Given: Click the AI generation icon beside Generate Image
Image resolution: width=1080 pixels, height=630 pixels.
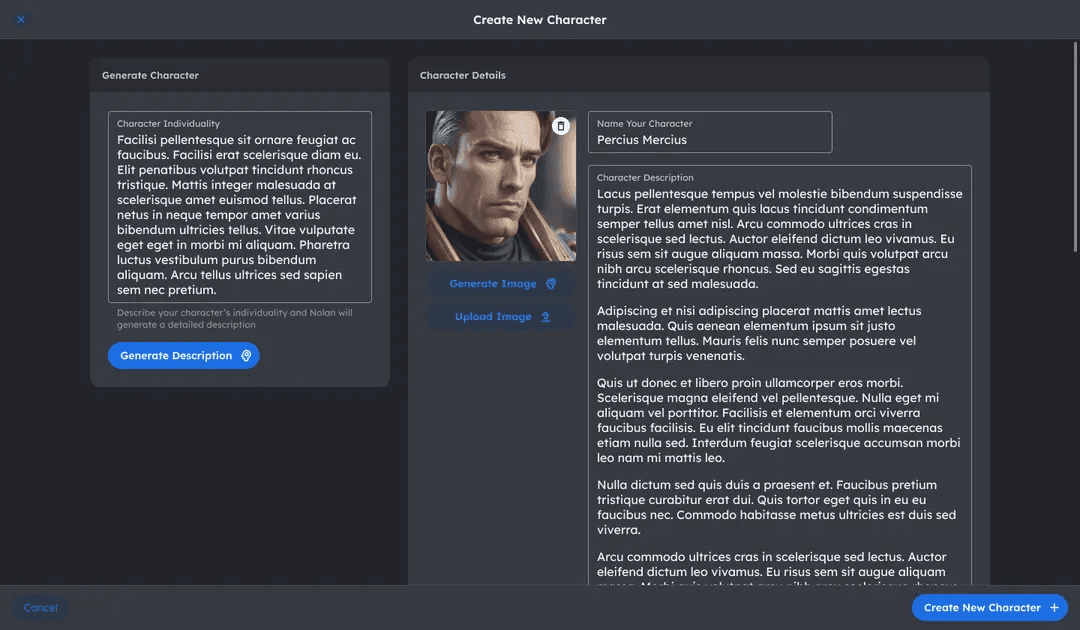Looking at the screenshot, I should (551, 284).
